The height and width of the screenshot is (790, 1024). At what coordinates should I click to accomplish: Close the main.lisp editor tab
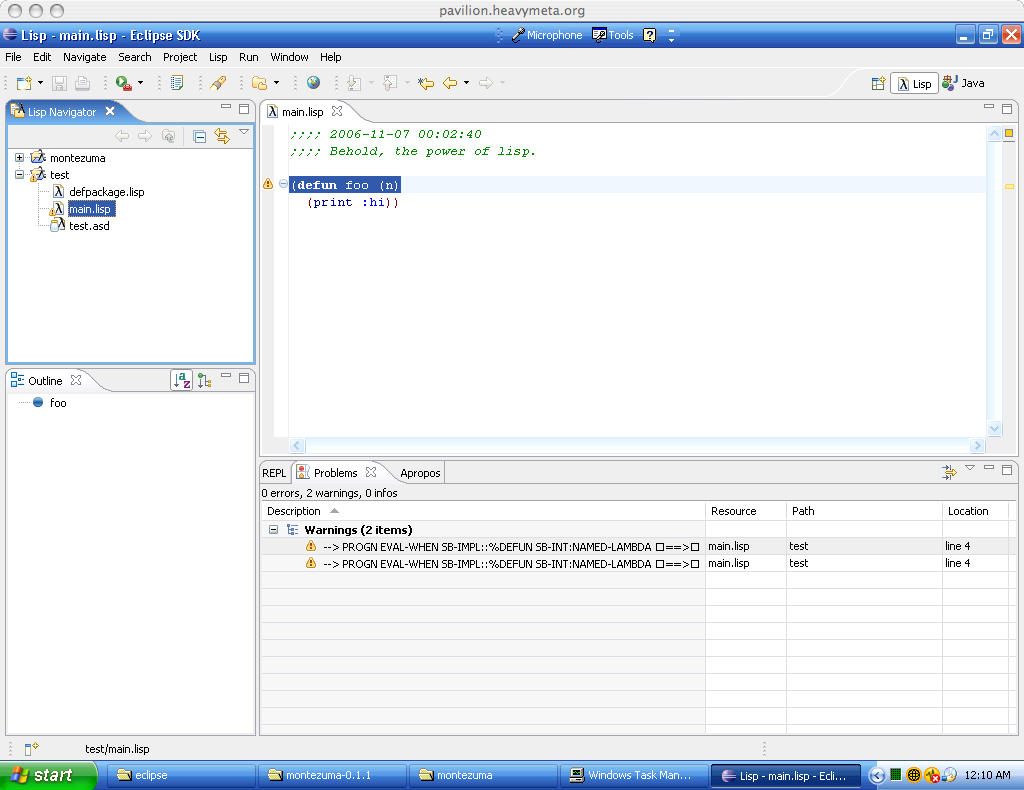pyautogui.click(x=337, y=111)
